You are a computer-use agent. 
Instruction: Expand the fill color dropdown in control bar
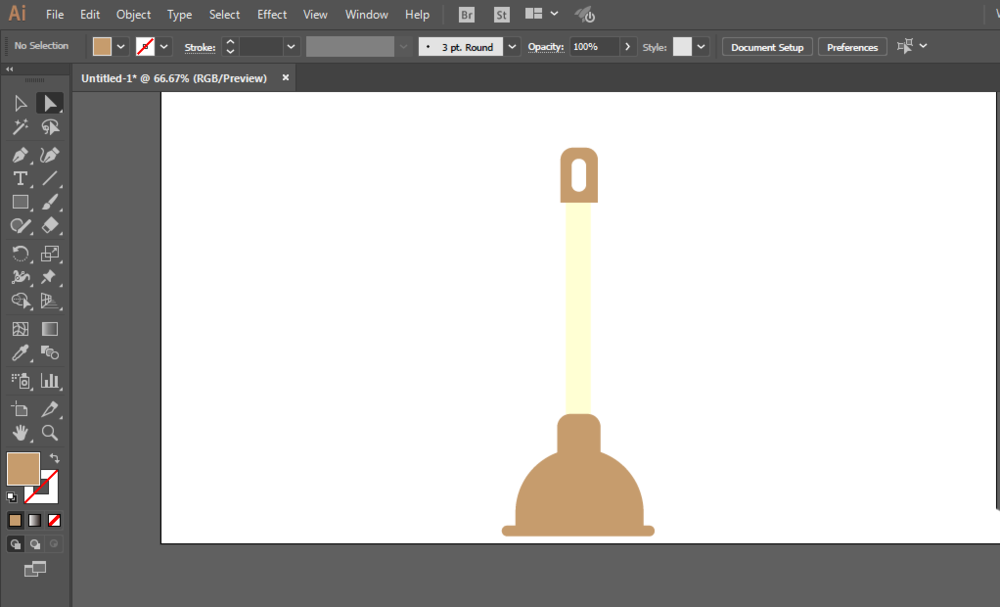(x=121, y=47)
